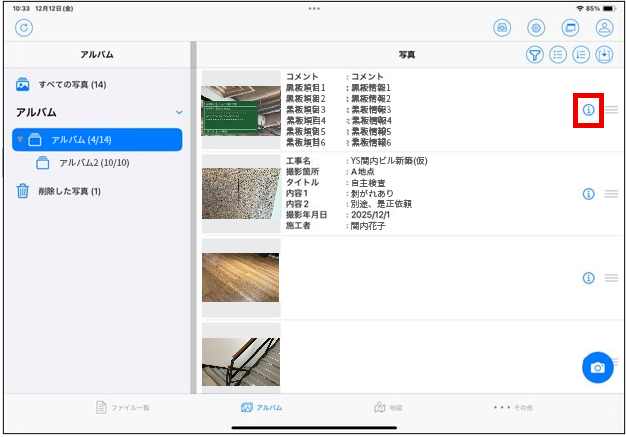This screenshot has width=626, height=437.
Task: Open info for the YS関内ビル新築 photo
Action: point(588,194)
